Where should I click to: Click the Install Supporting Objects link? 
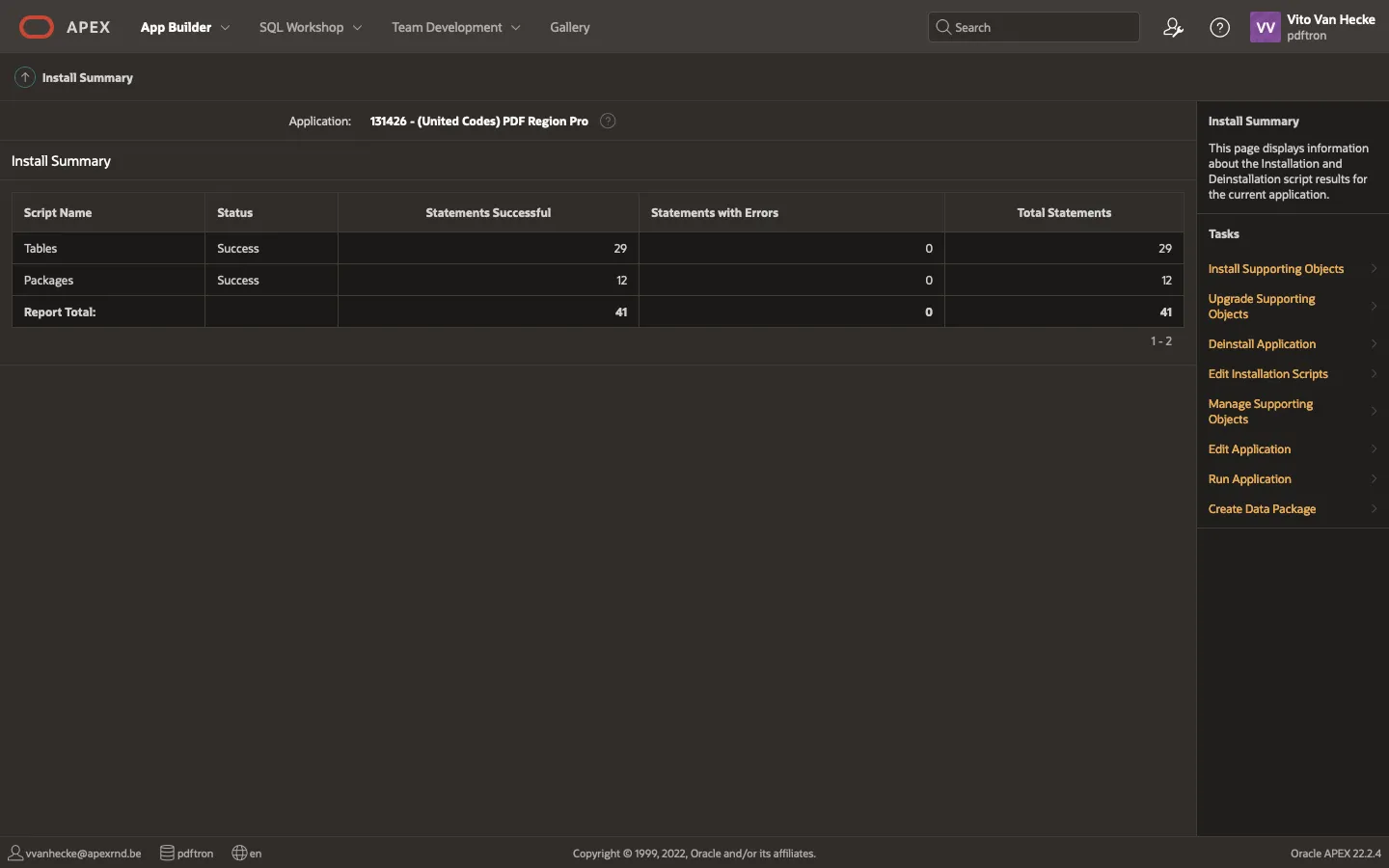(1275, 269)
